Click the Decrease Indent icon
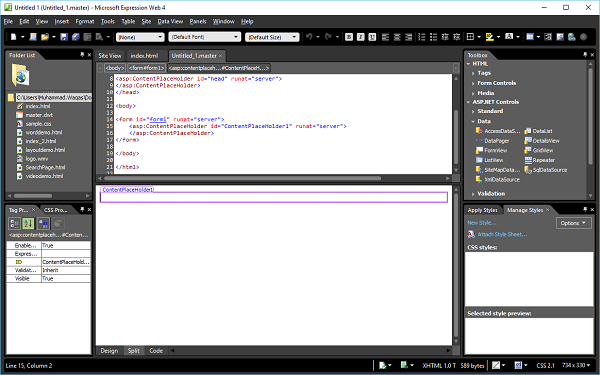The width and height of the screenshot is (600, 375). coord(445,37)
